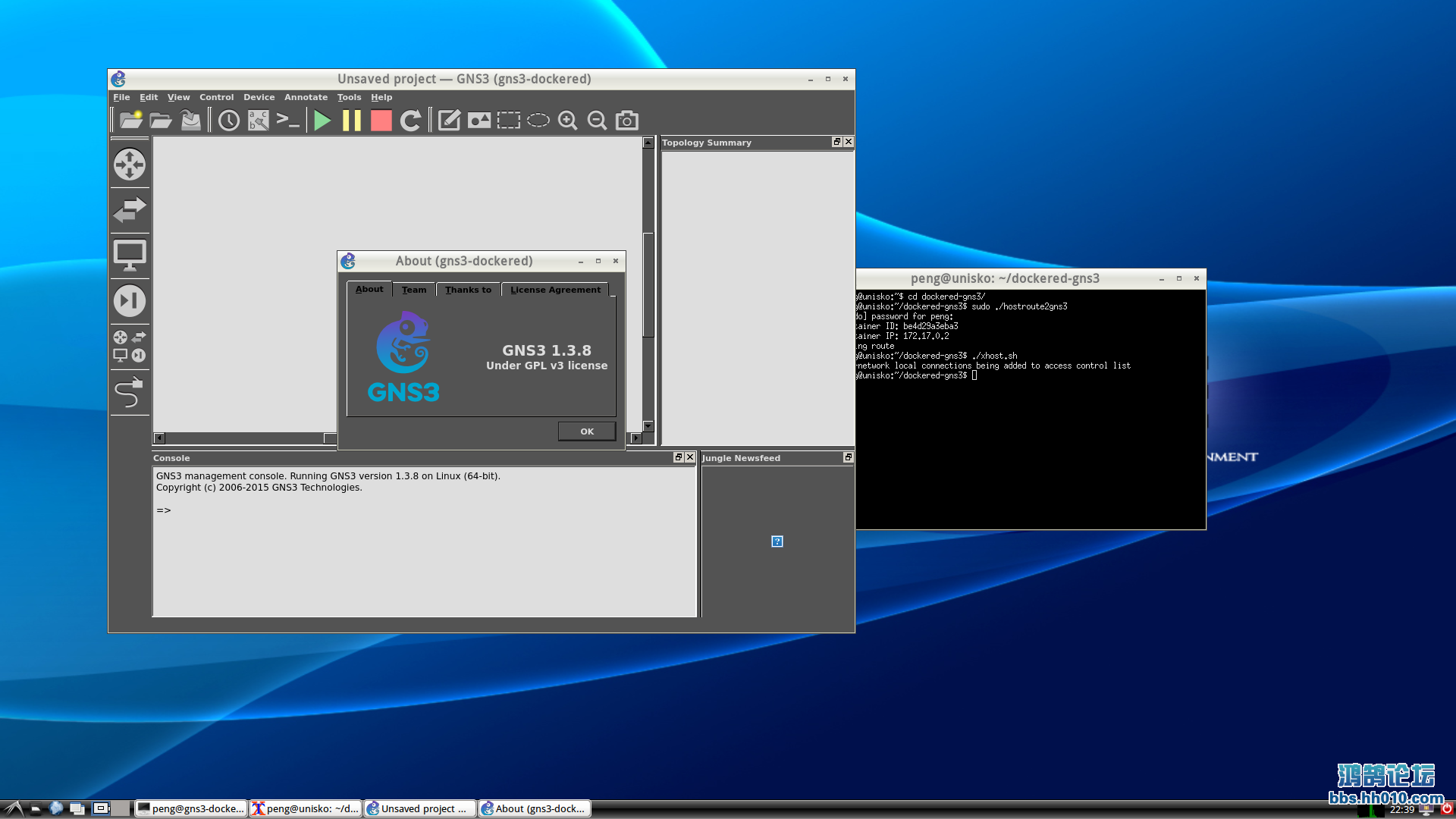The width and height of the screenshot is (1456, 819).
Task: Open the snapshots clock icon
Action: click(229, 120)
